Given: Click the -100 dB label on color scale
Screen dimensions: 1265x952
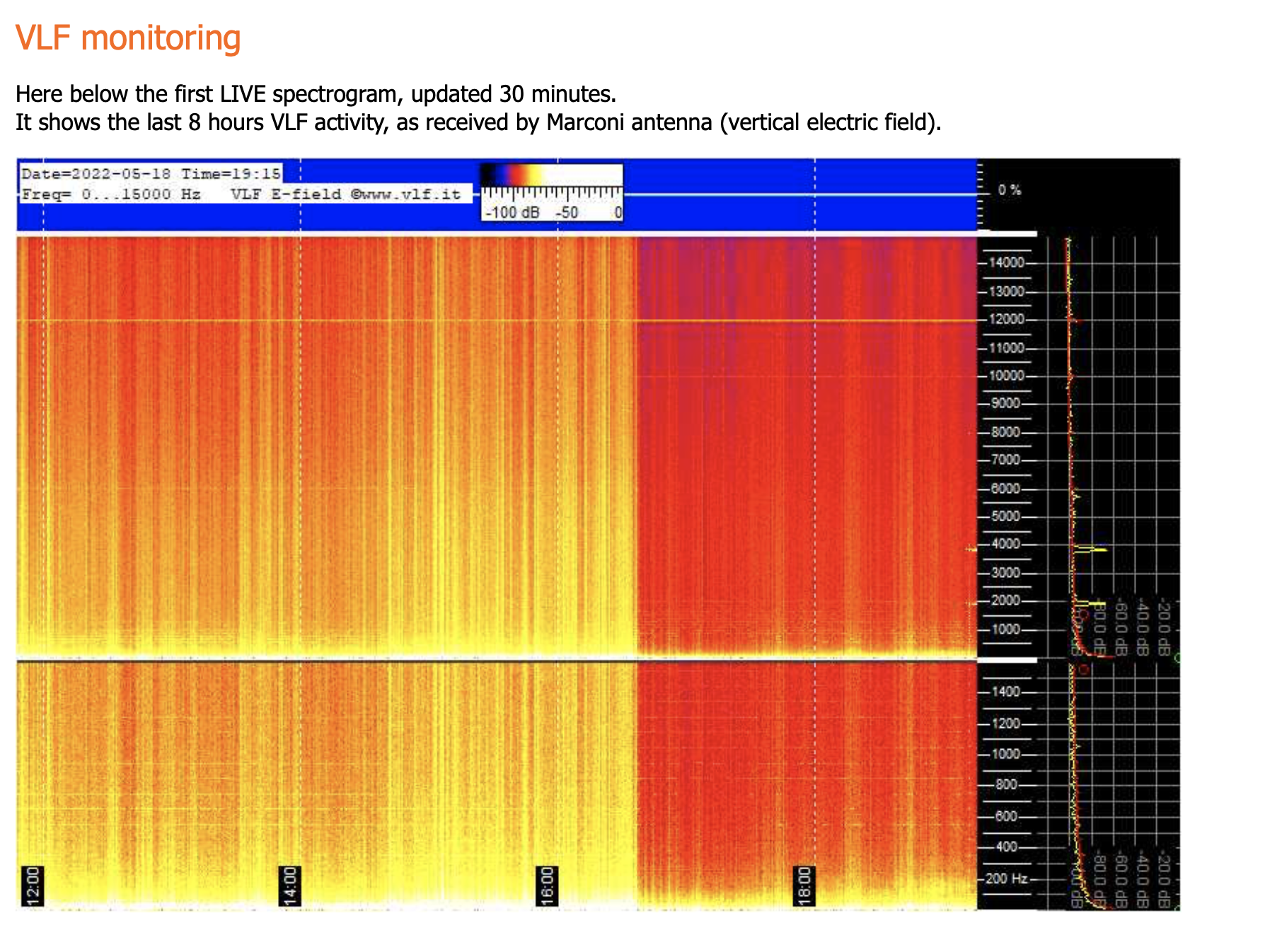Looking at the screenshot, I should [512, 212].
